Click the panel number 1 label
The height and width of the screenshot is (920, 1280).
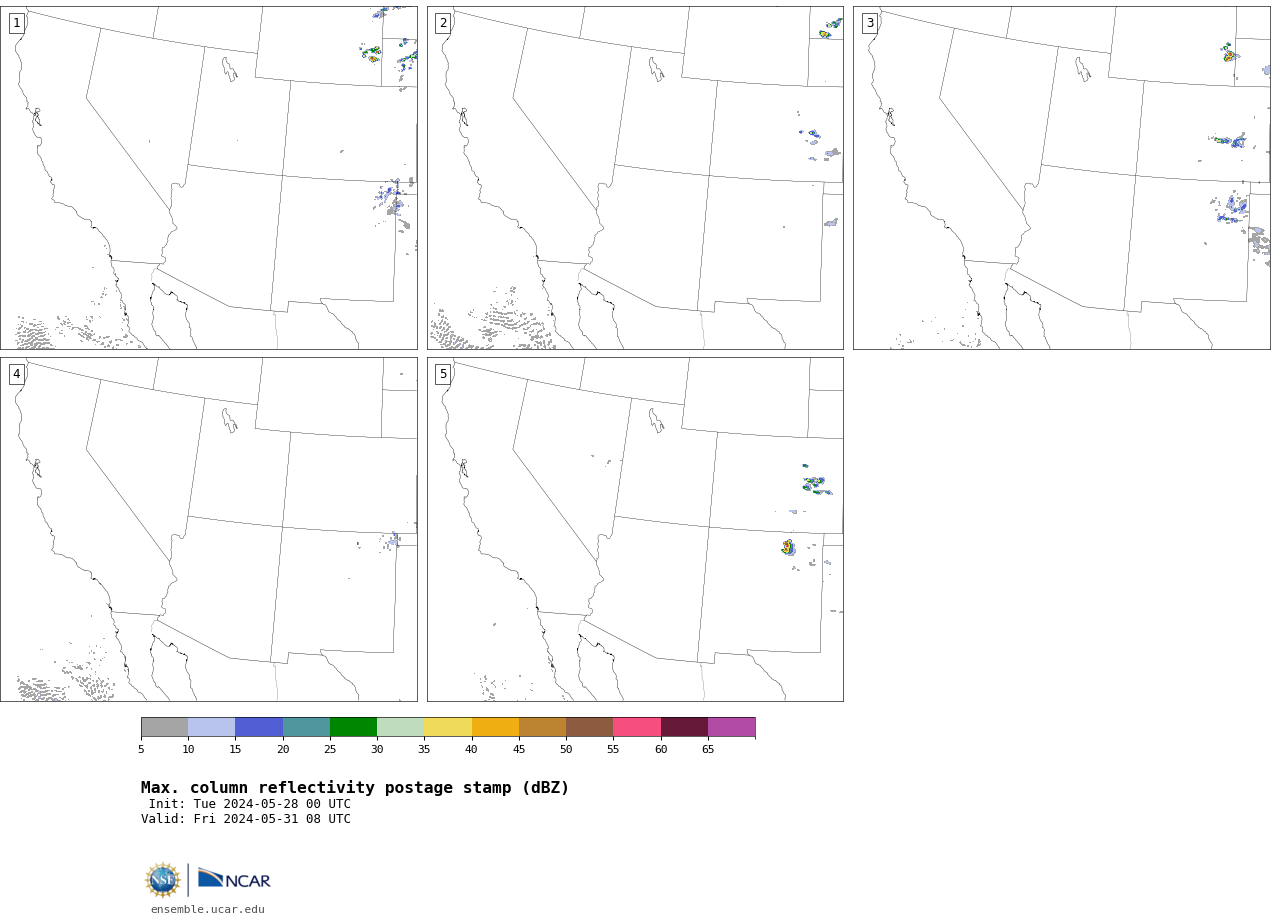(17, 23)
